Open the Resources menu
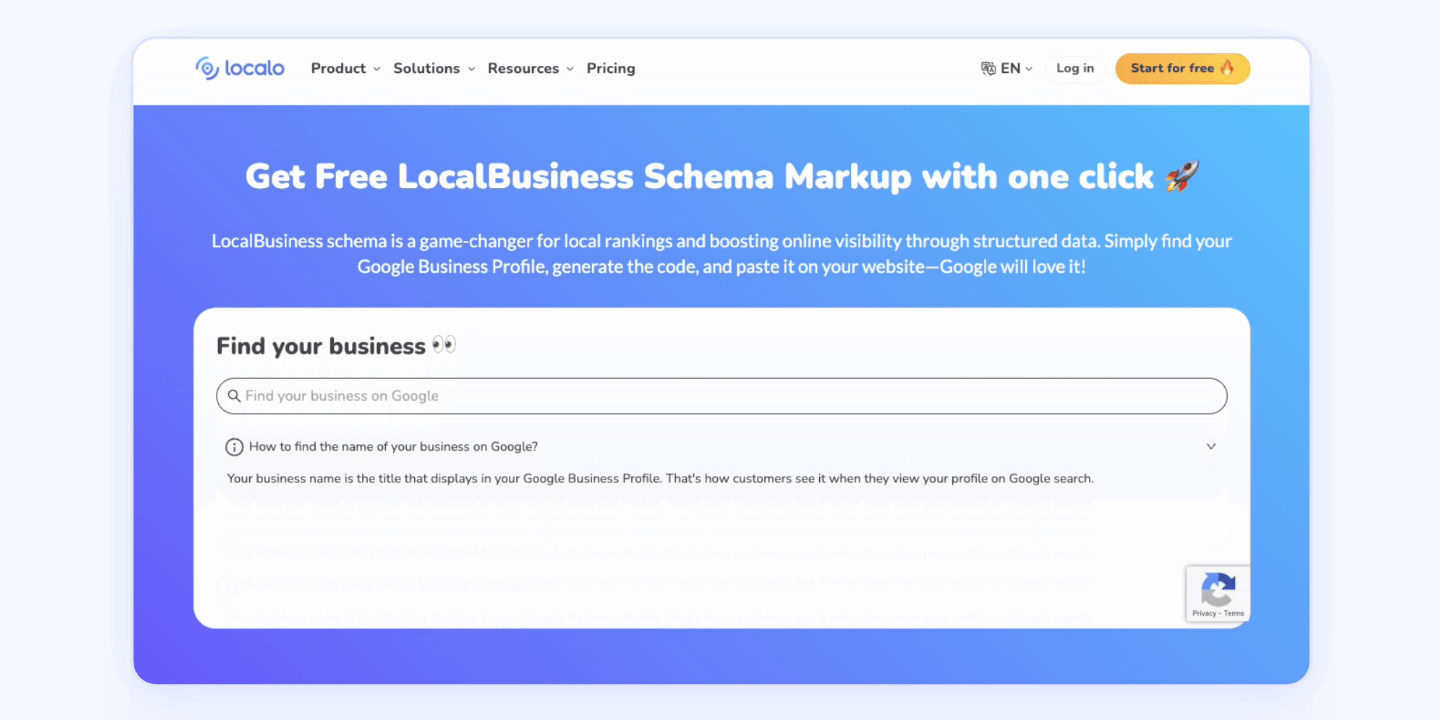Viewport: 1440px width, 720px height. (x=530, y=68)
